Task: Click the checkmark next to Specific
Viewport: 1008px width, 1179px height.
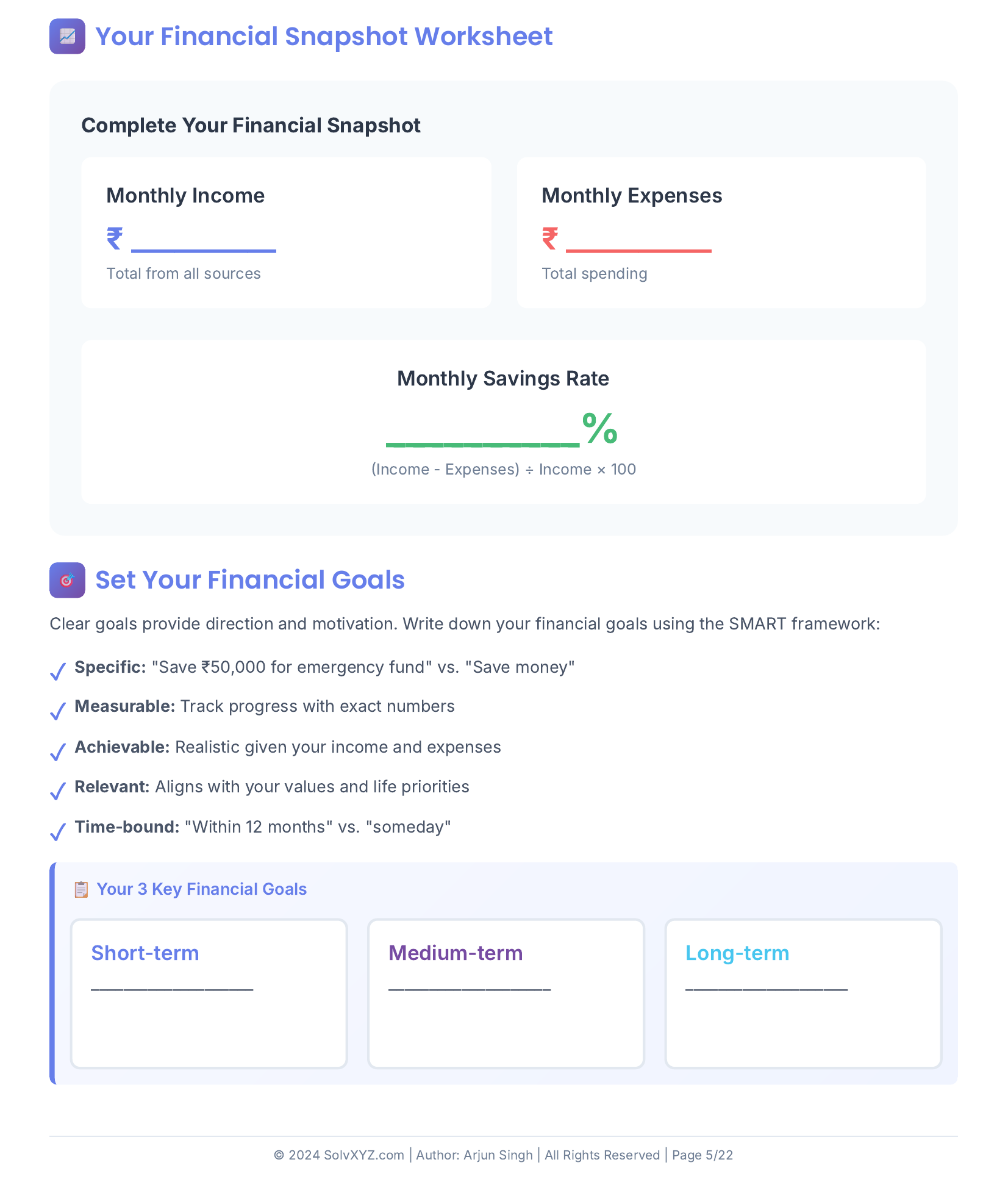Action: click(x=58, y=672)
